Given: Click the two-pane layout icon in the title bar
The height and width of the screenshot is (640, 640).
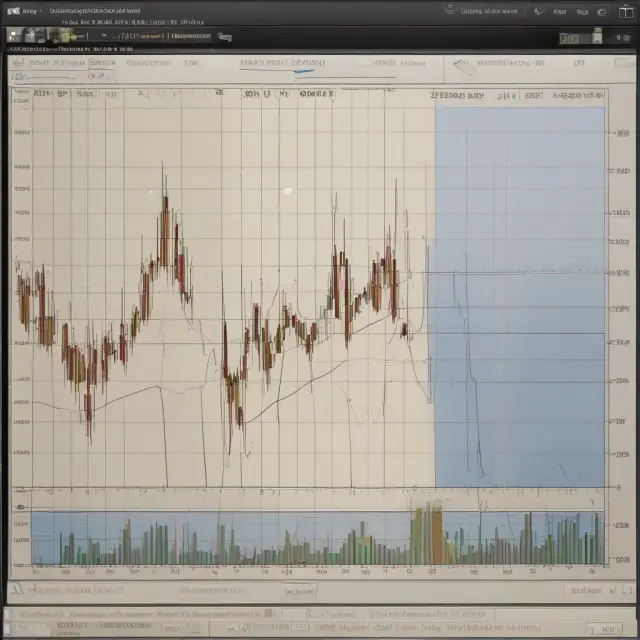Looking at the screenshot, I should pos(625,12).
